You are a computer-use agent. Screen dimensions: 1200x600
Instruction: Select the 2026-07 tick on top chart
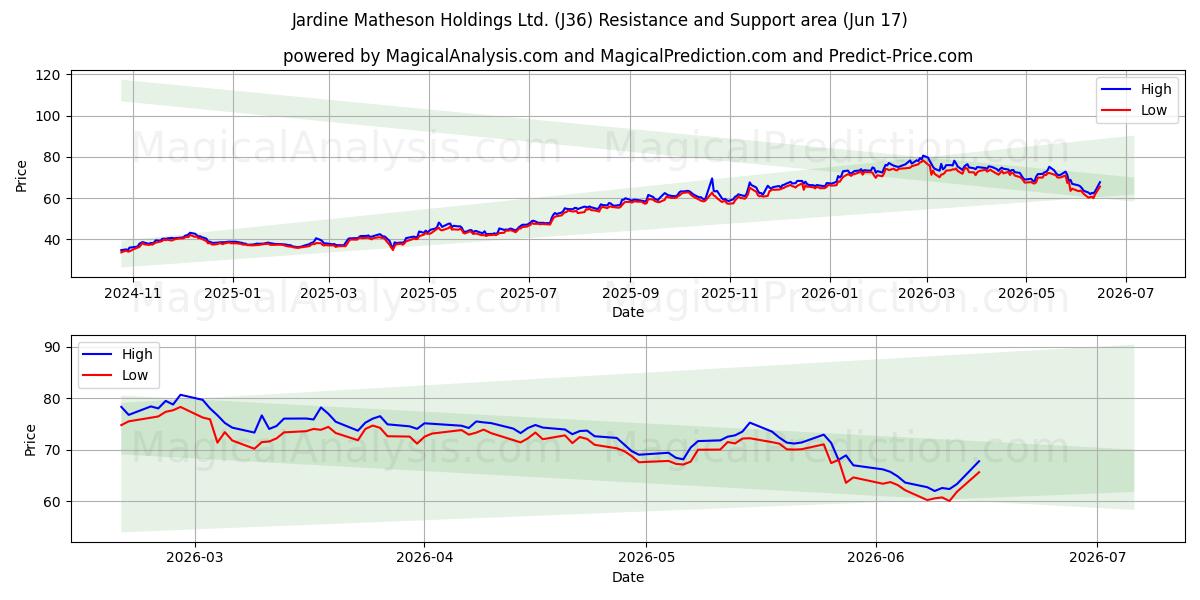(1126, 294)
